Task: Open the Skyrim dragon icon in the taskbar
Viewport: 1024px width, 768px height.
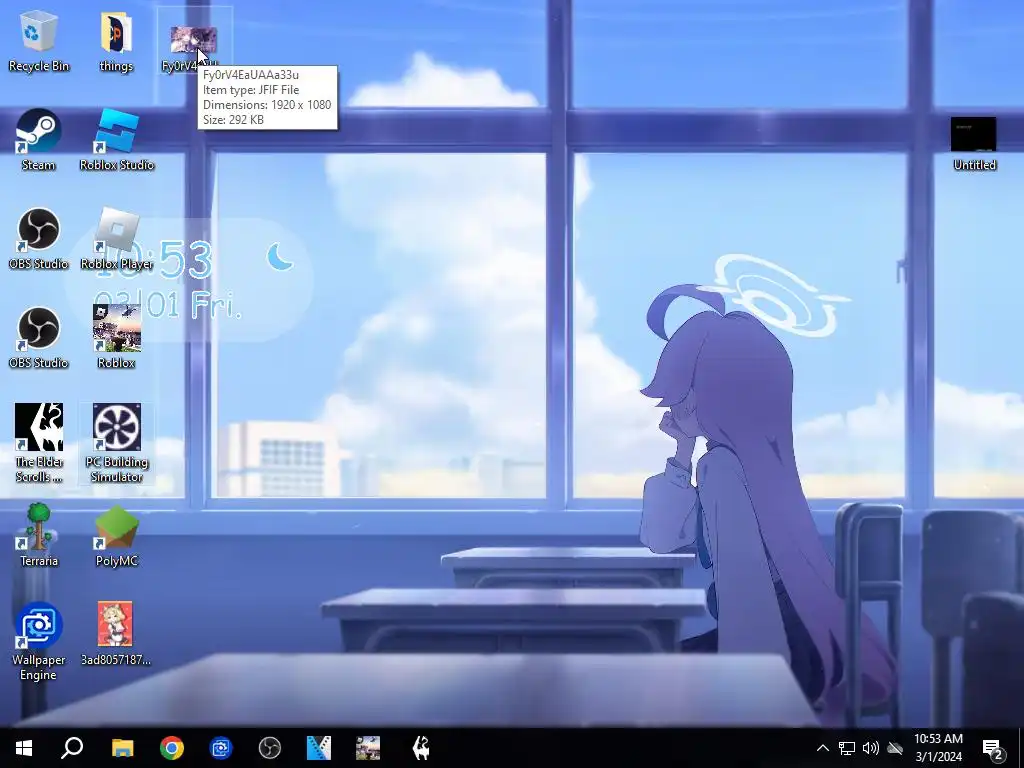Action: click(x=422, y=748)
